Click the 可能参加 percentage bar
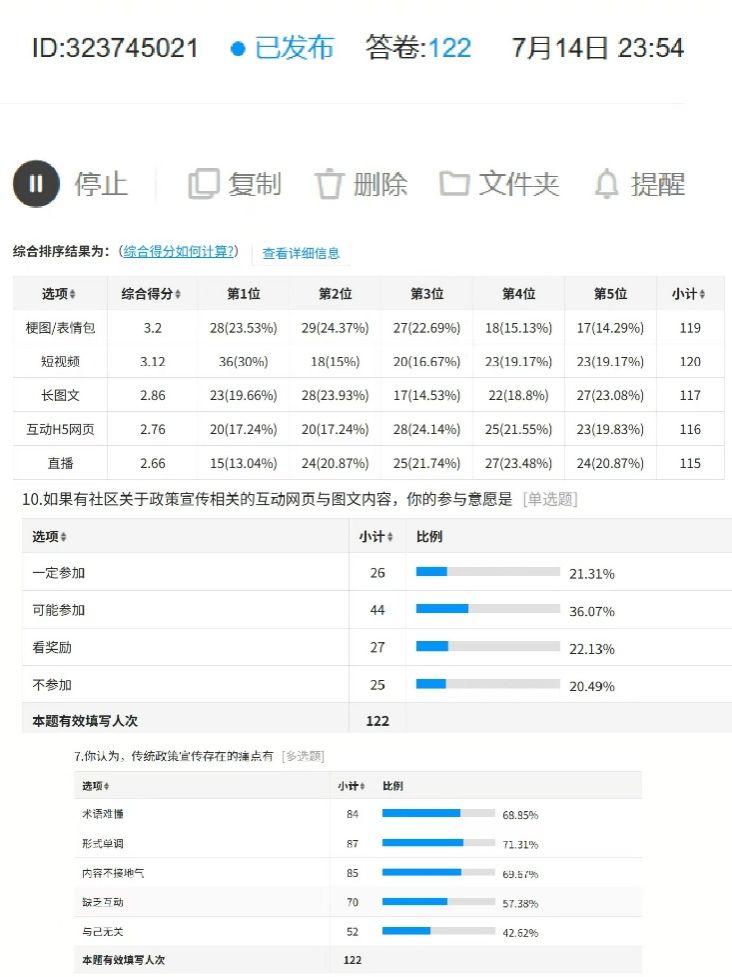 [x=487, y=609]
